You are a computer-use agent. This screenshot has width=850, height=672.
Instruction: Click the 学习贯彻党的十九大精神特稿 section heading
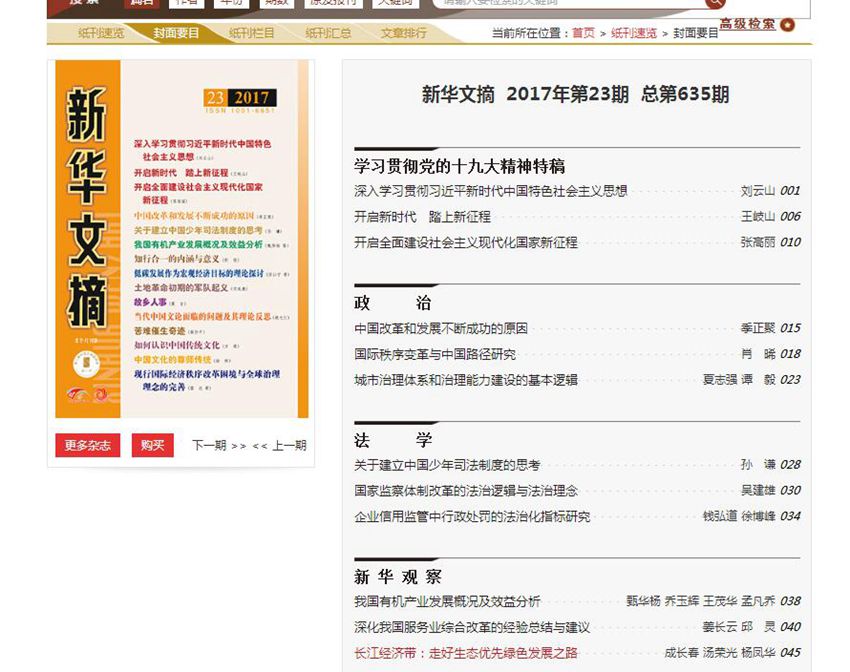click(x=460, y=166)
